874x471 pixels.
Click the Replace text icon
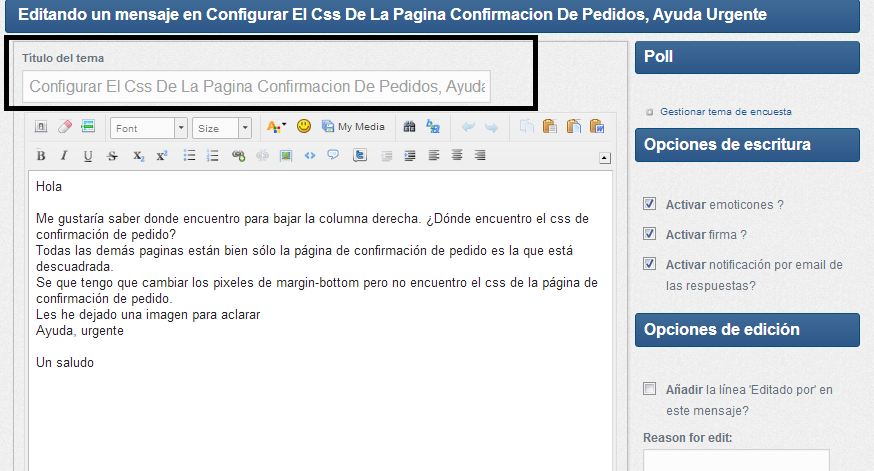[433, 127]
